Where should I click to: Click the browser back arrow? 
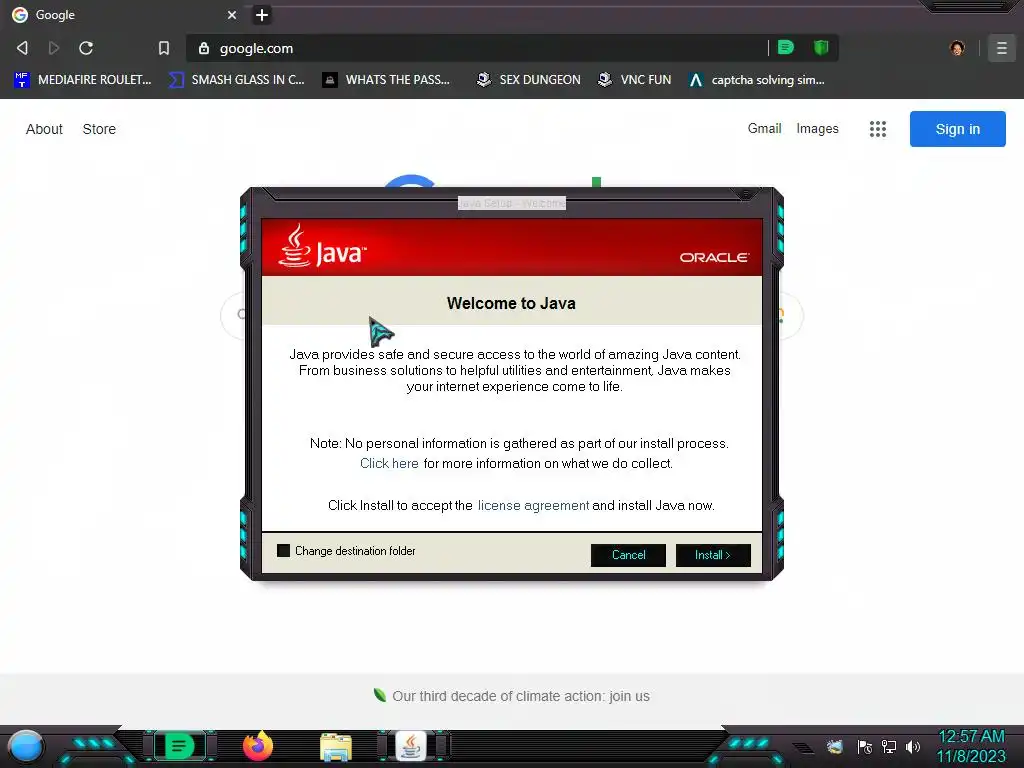22,48
